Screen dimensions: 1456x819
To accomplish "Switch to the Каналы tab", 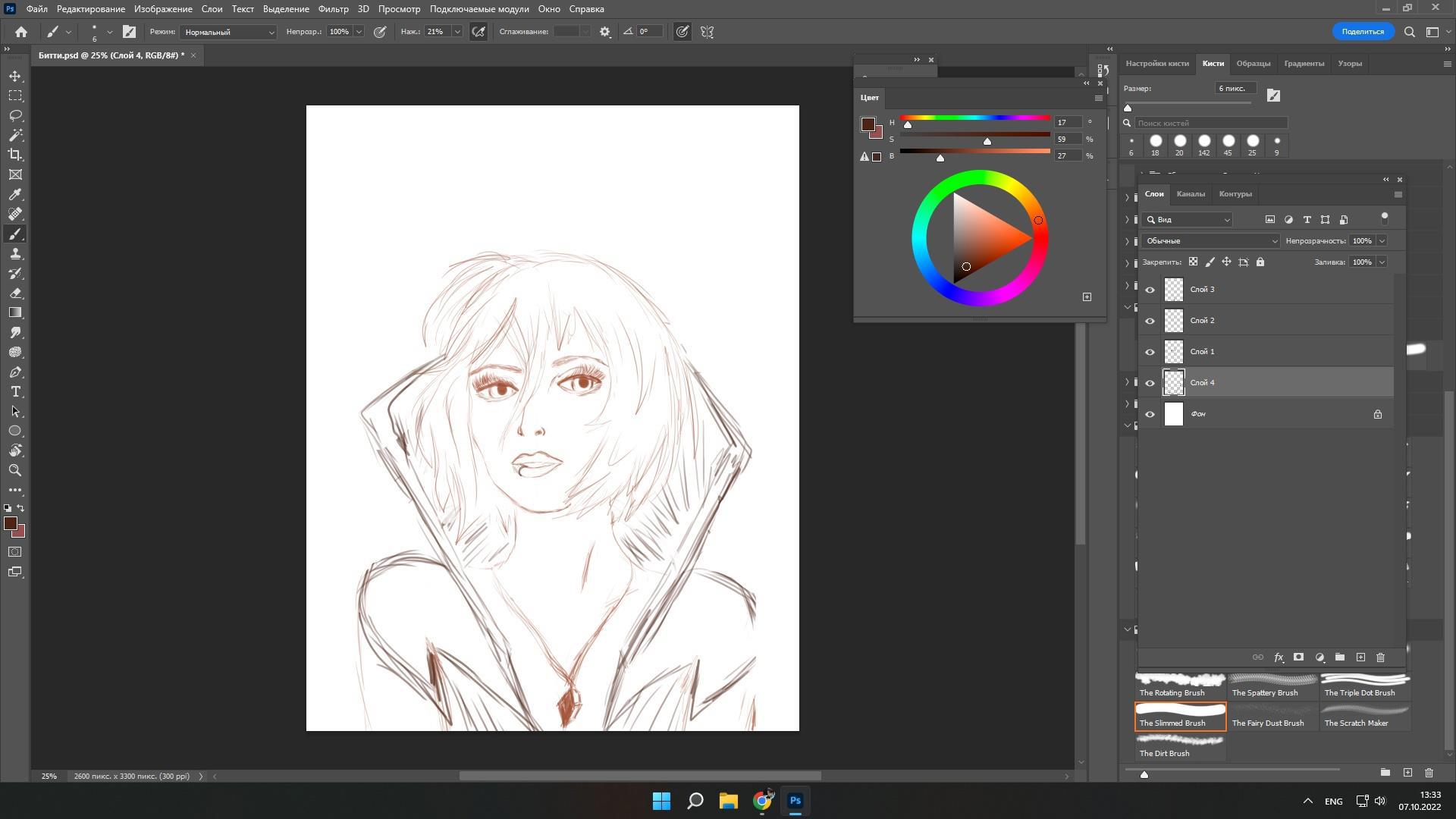I will (1190, 194).
